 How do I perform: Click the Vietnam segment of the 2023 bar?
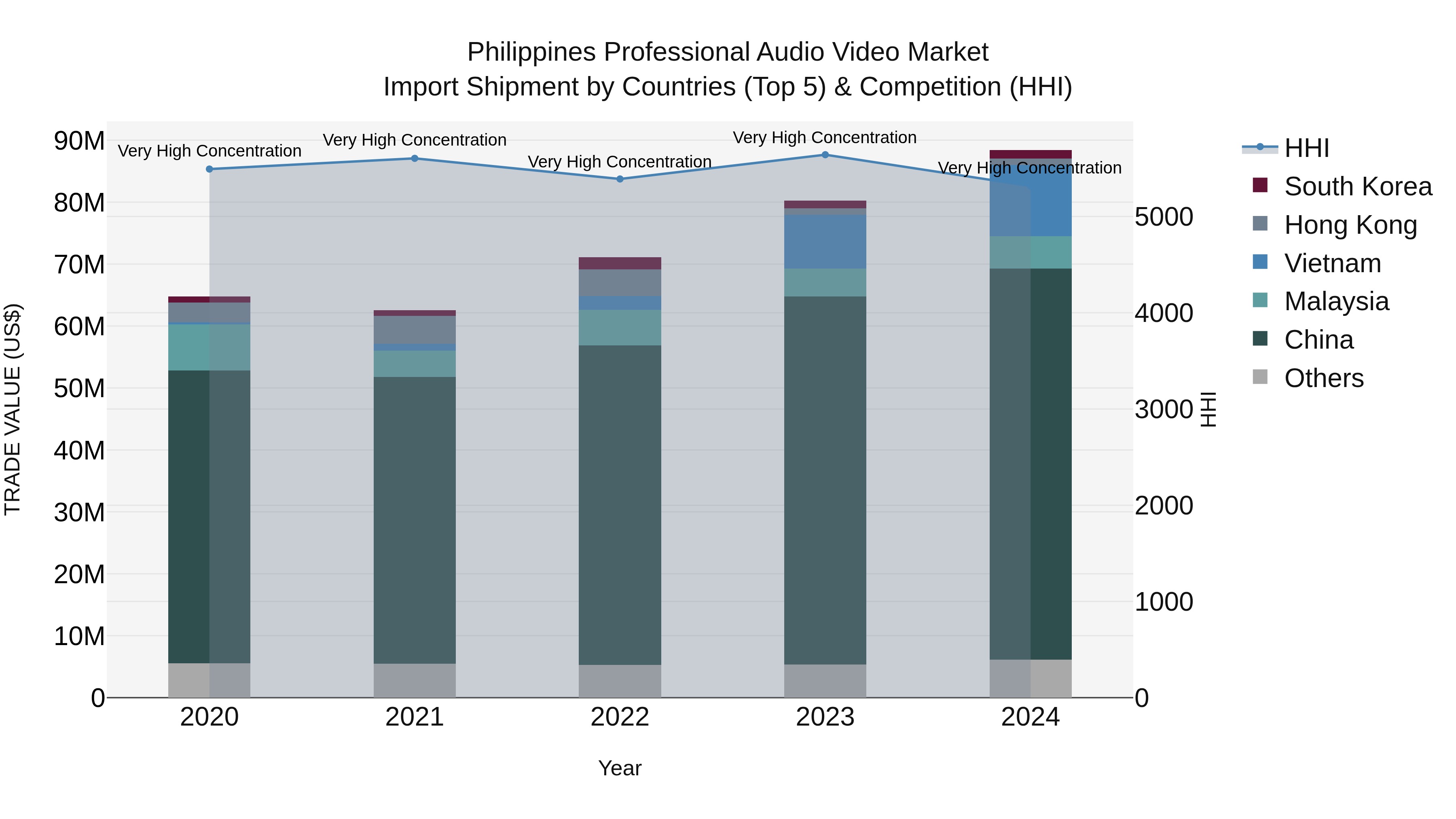point(825,241)
